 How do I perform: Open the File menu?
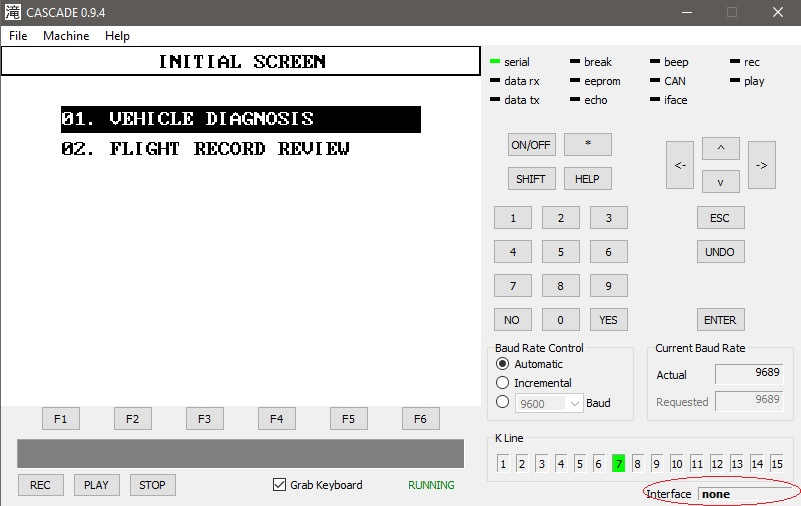point(18,36)
